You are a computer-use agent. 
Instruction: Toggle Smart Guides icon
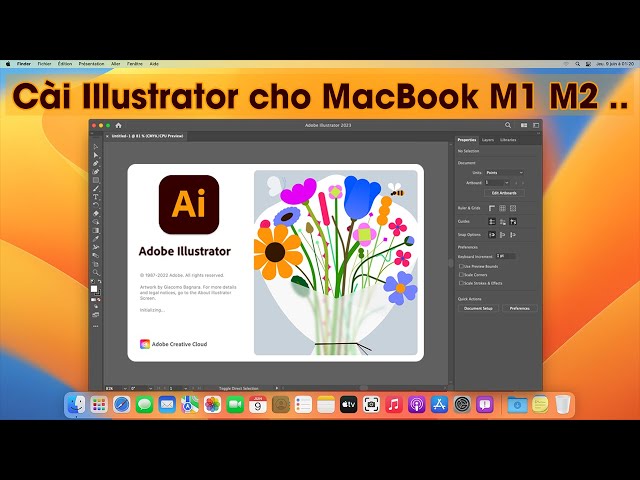(x=513, y=222)
